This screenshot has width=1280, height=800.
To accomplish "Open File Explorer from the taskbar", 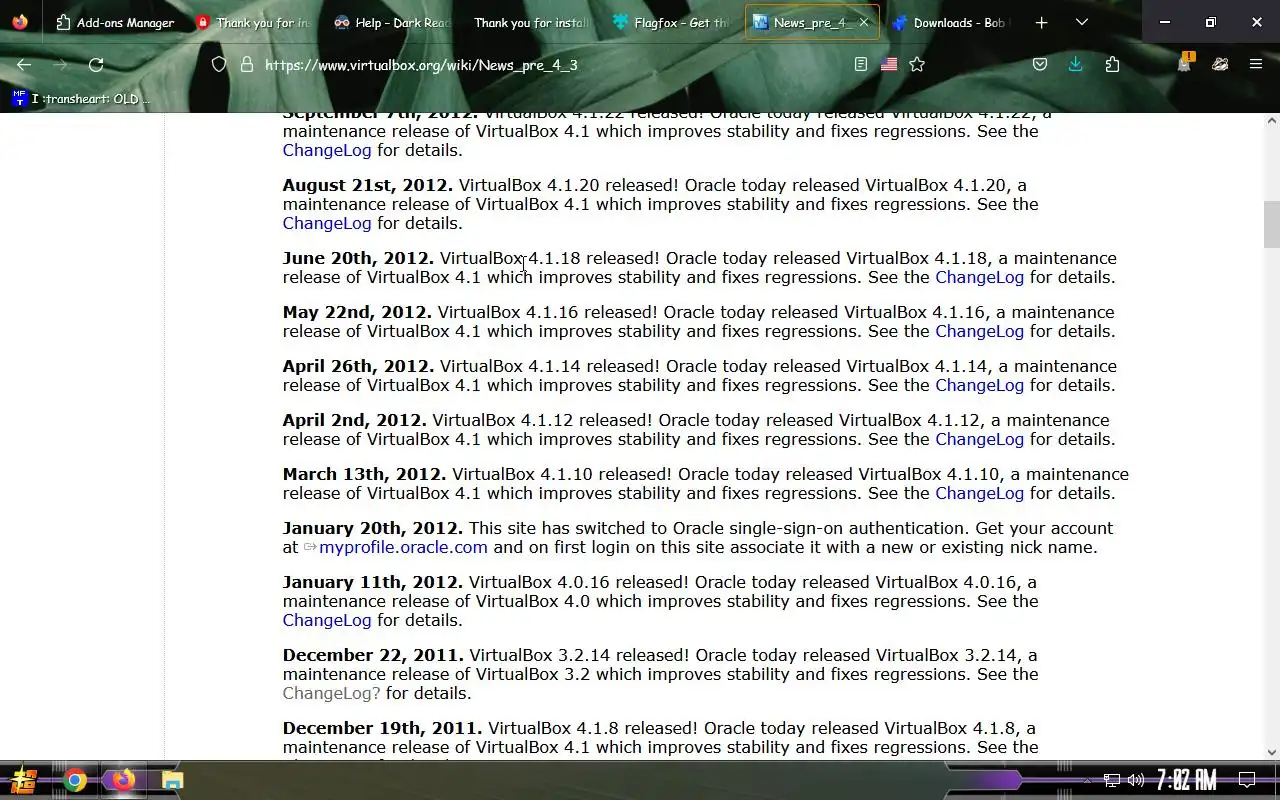I will pyautogui.click(x=172, y=780).
